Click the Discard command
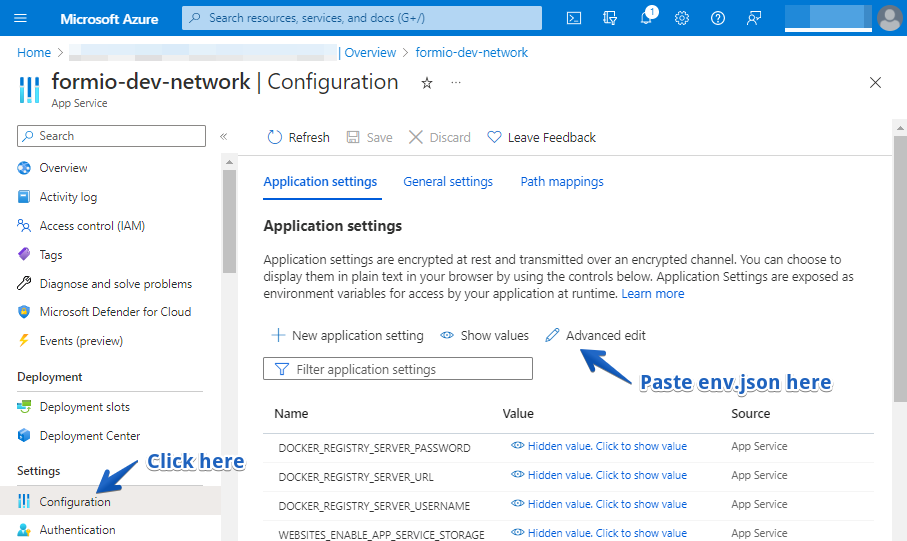 click(439, 138)
